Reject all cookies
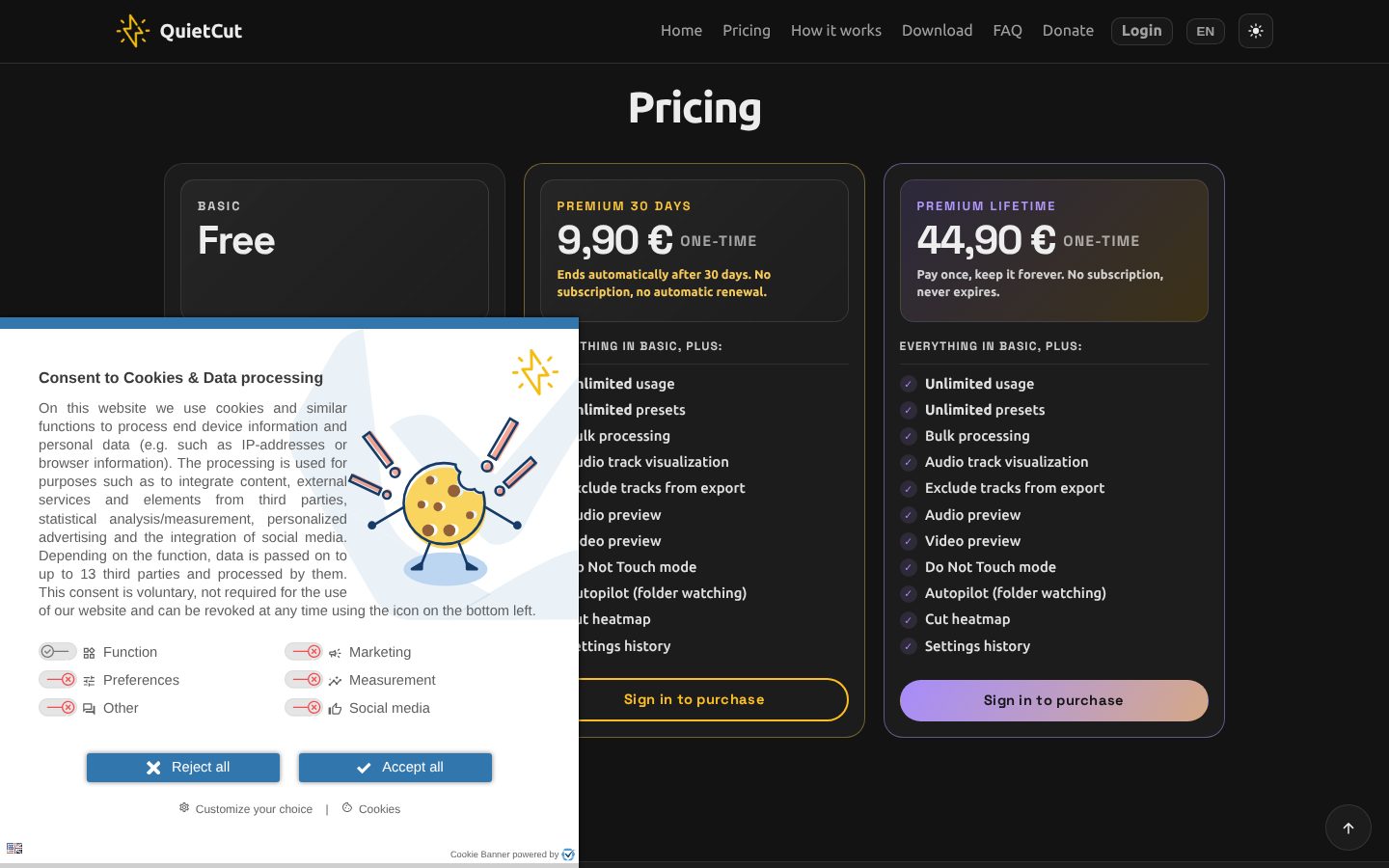1389x868 pixels. coord(183,768)
